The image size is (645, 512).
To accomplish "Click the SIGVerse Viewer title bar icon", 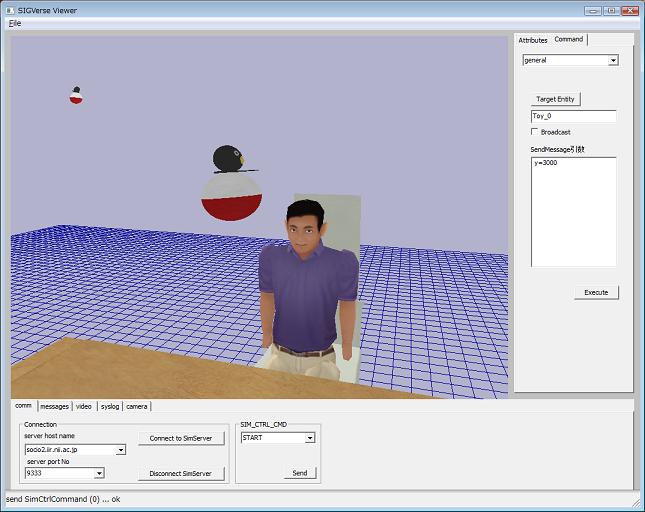I will point(9,10).
